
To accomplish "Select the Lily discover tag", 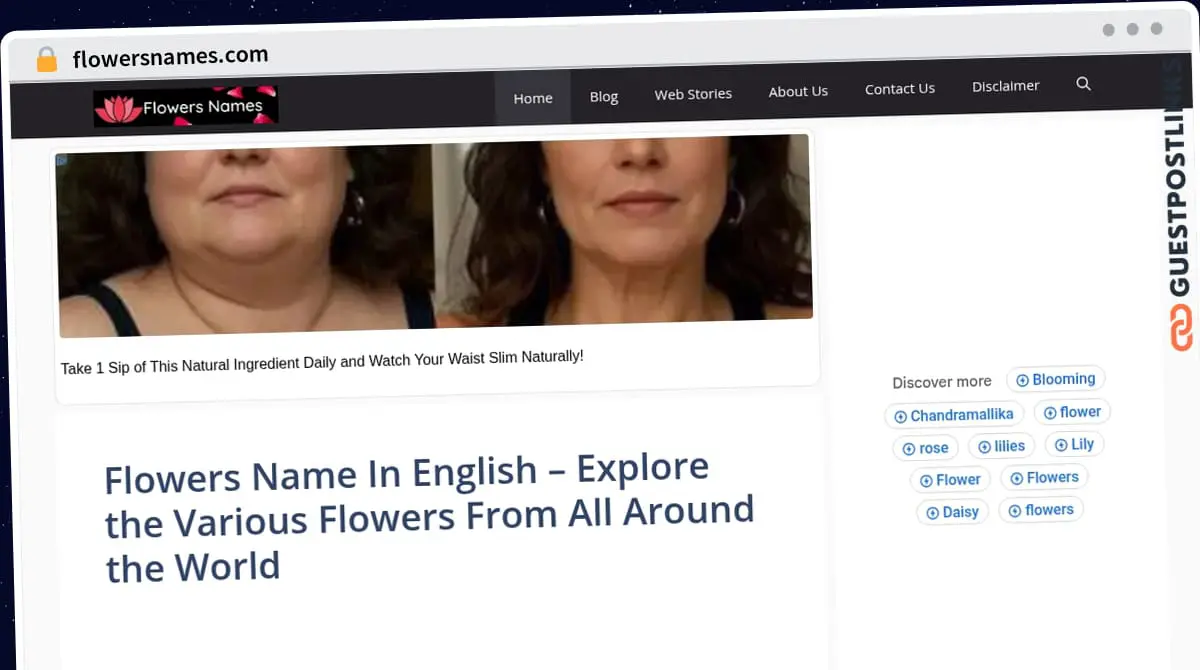I will click(x=1074, y=444).
